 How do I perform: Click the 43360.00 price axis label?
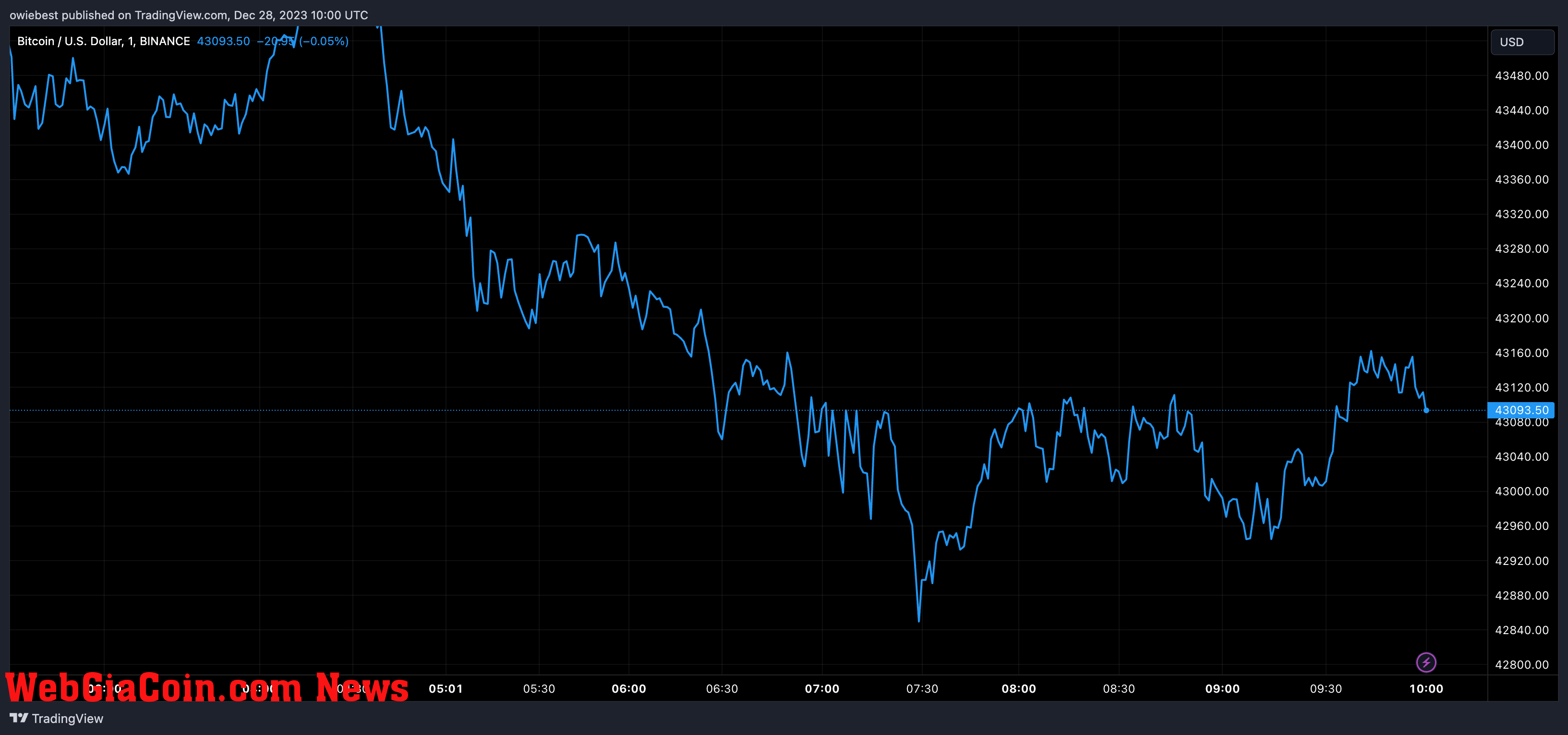(1522, 180)
